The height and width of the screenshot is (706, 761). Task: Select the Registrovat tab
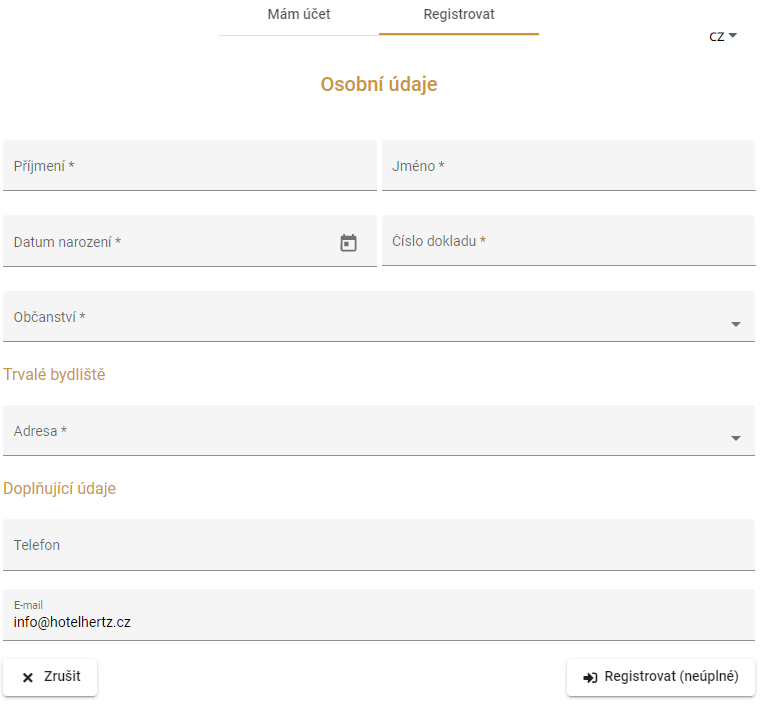point(459,17)
